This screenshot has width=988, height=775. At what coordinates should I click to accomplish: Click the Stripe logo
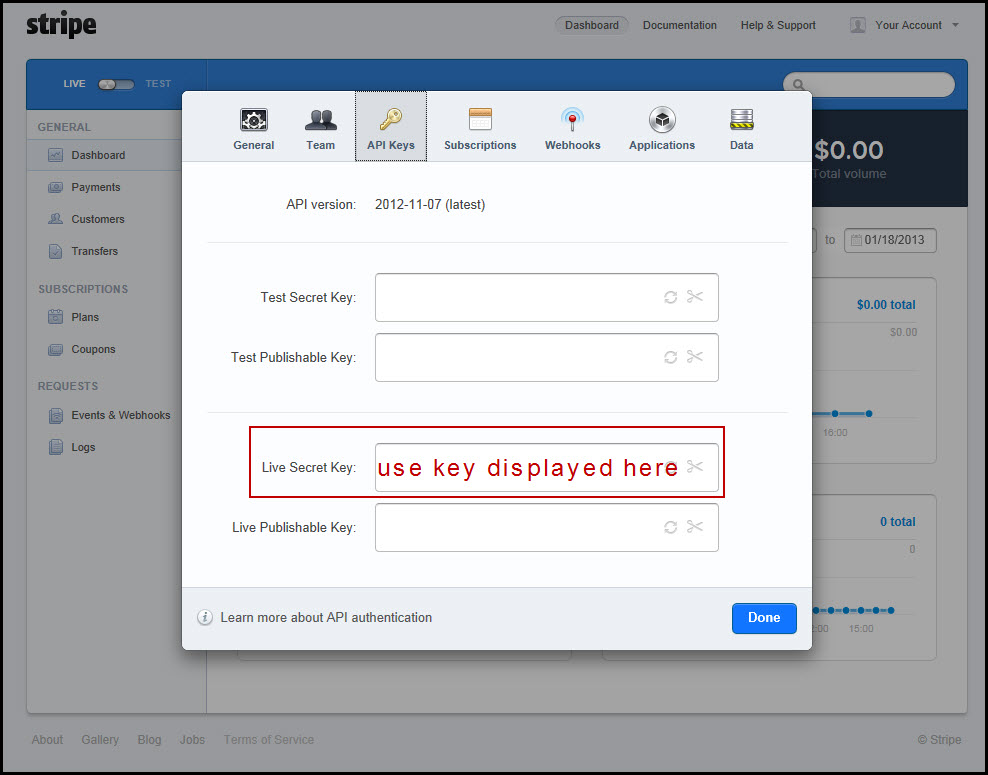(61, 25)
